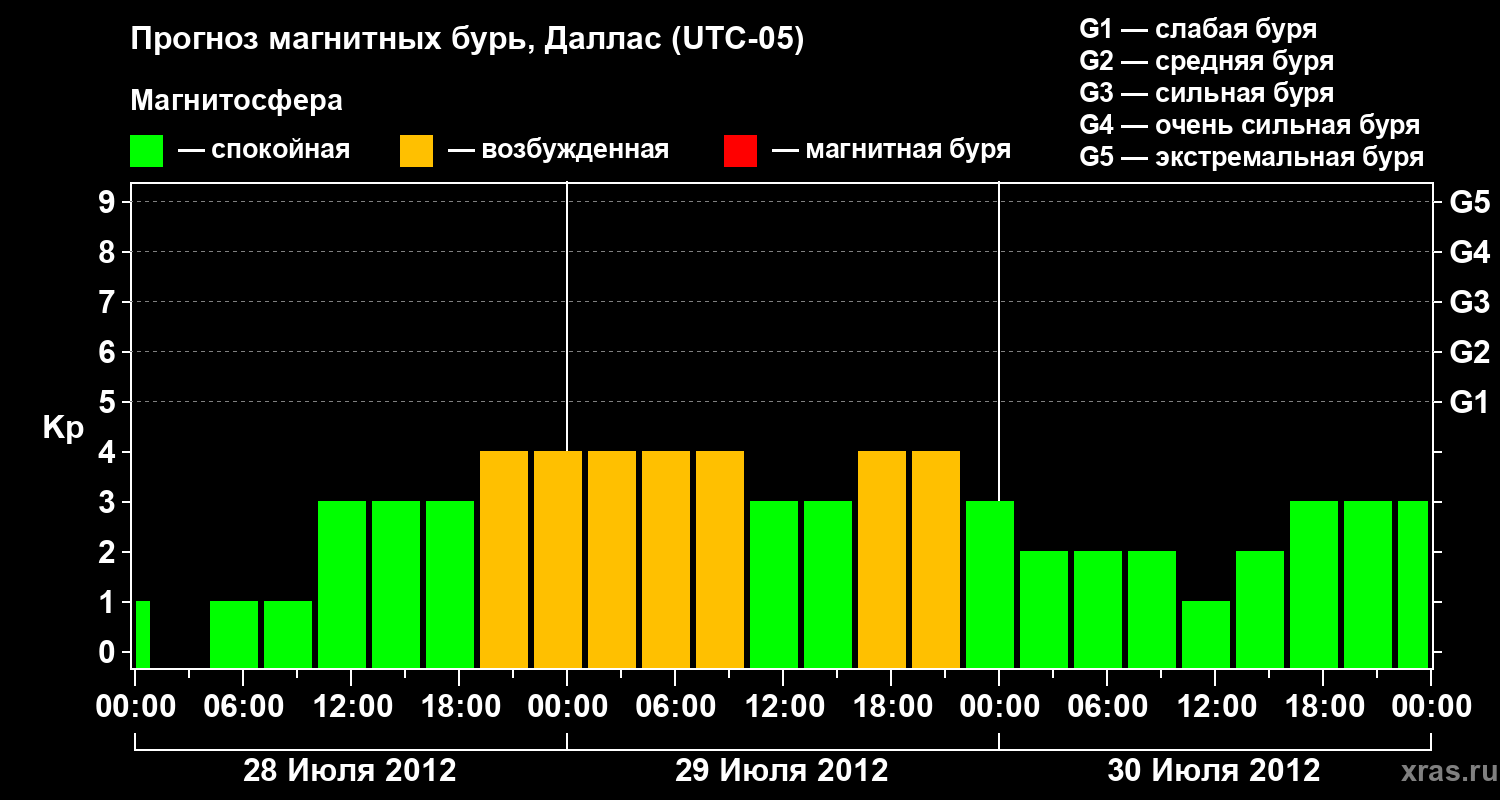Click the G4 label on right axis

(x=1469, y=252)
